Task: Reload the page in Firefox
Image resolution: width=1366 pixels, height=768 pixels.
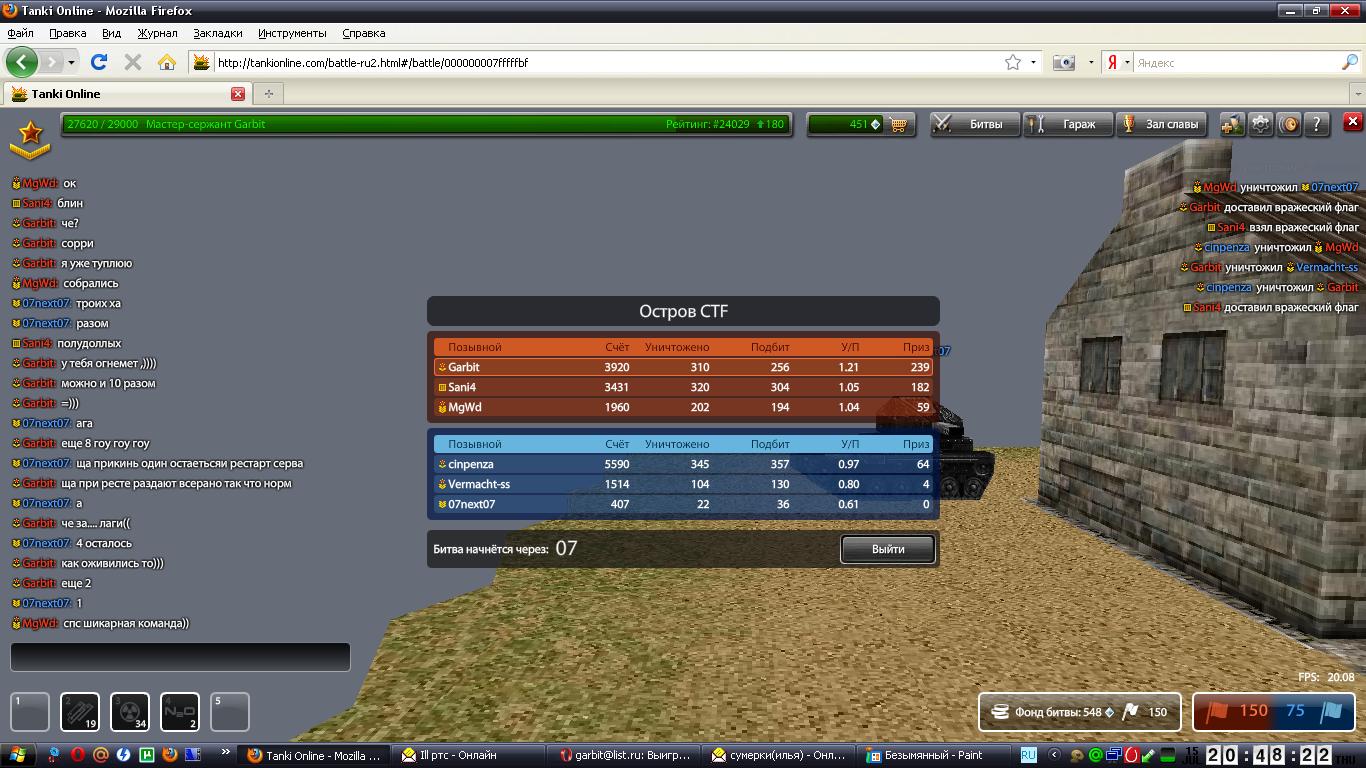Action: click(99, 62)
